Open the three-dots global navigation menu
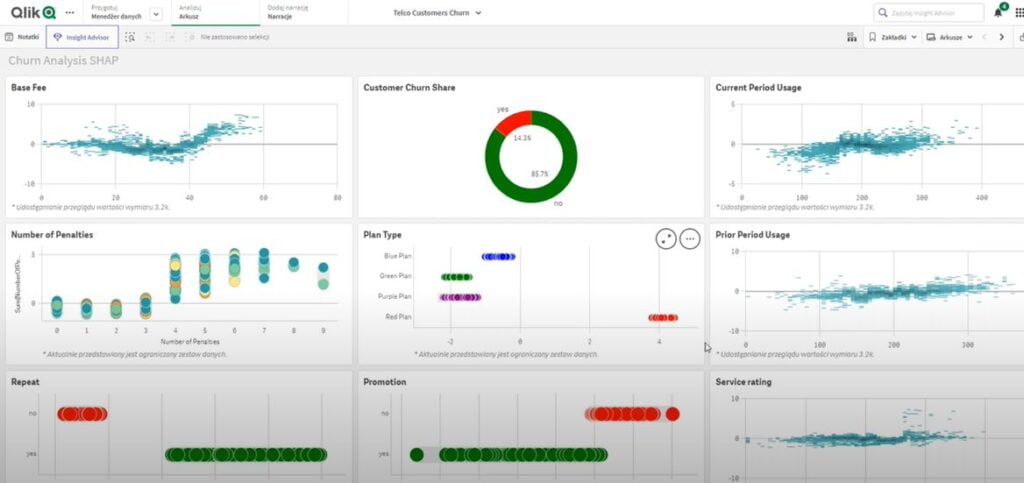The width and height of the screenshot is (1024, 483). point(69,12)
